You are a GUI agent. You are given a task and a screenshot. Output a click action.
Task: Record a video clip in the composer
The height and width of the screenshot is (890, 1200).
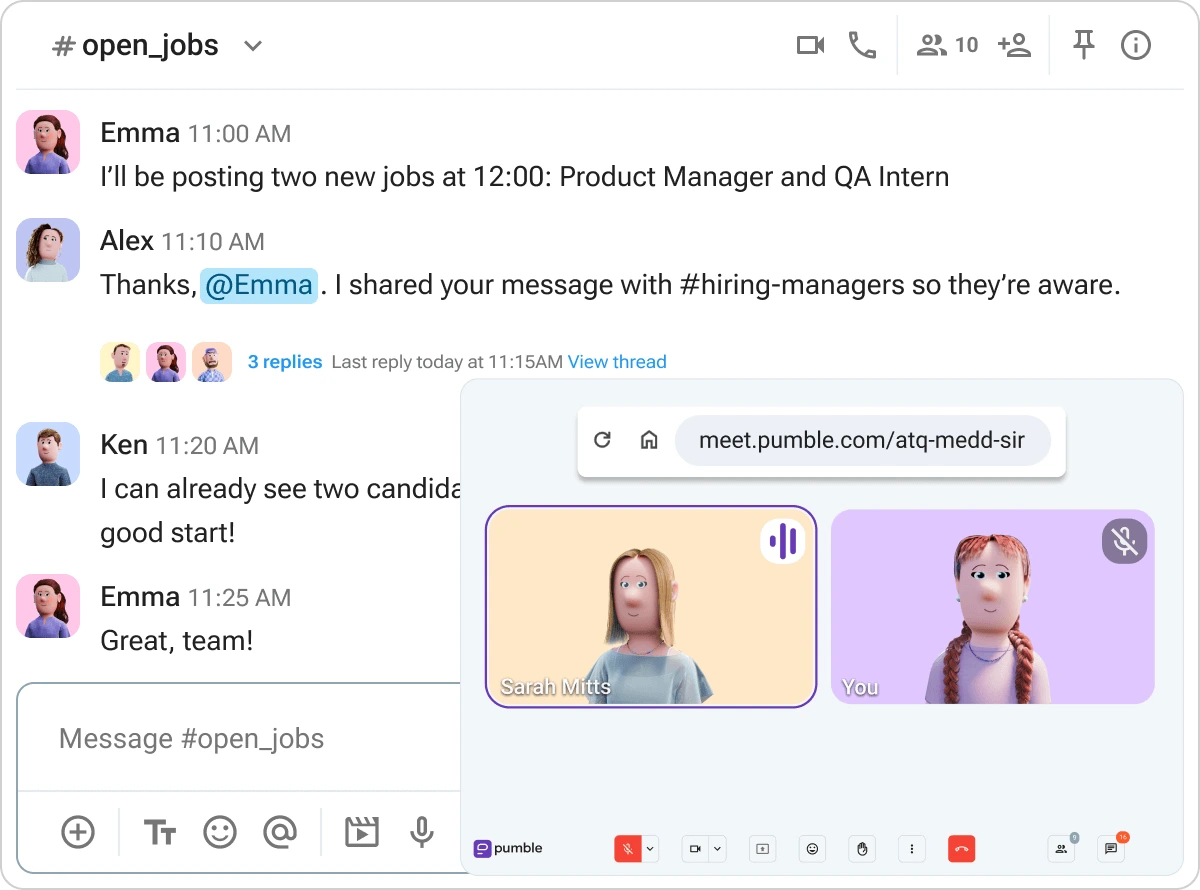coord(361,831)
